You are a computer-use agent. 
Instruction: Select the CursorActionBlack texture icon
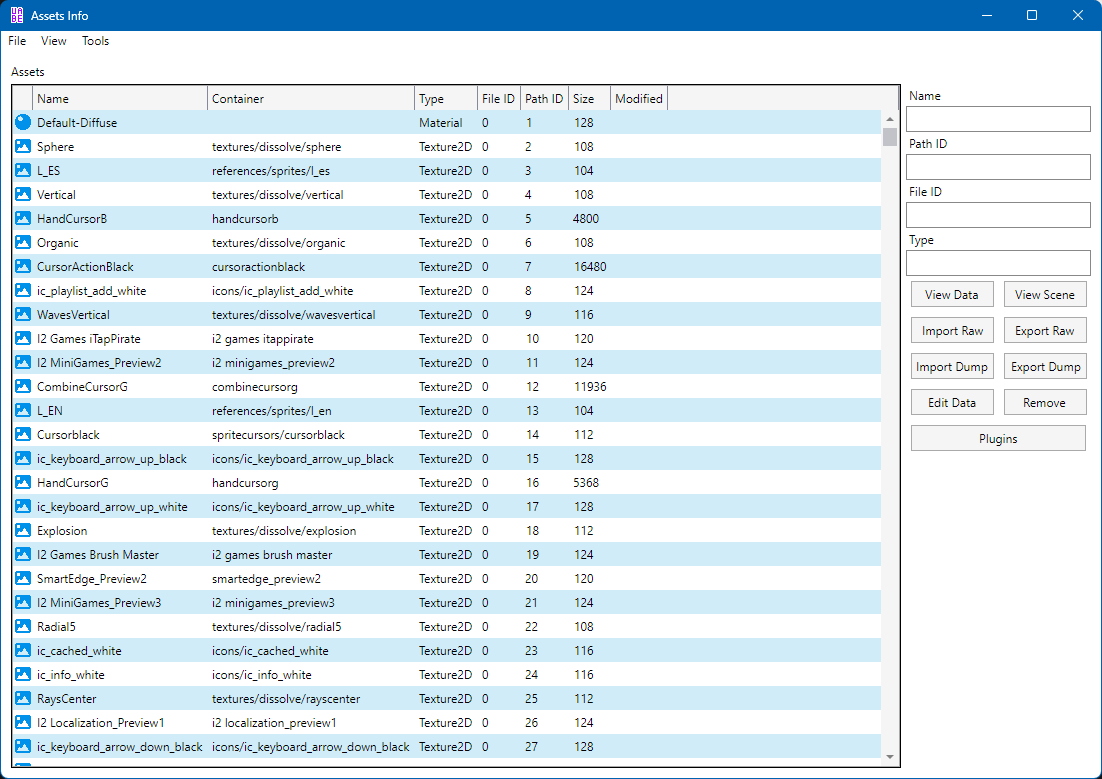click(23, 266)
